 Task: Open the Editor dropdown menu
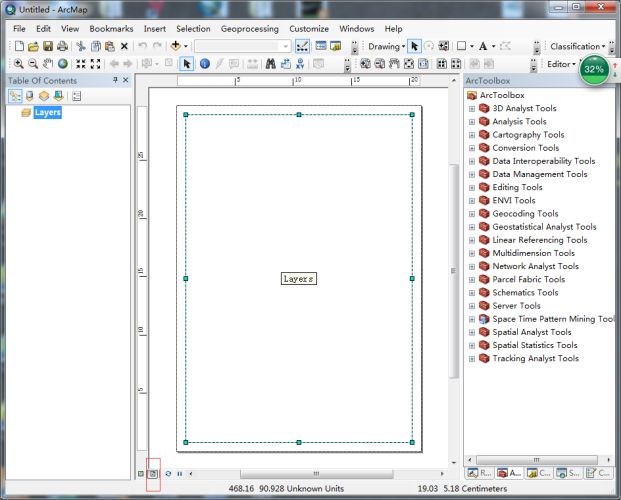[561, 64]
